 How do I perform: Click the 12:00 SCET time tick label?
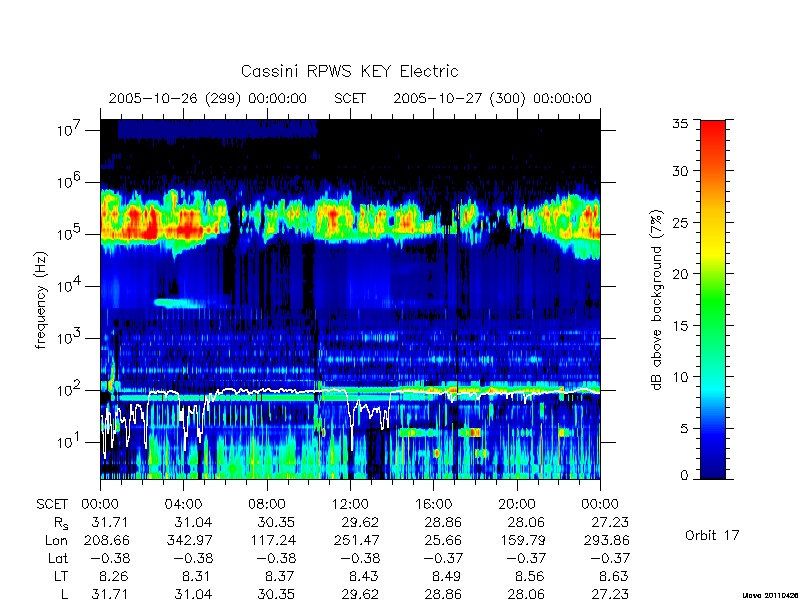coord(350,504)
